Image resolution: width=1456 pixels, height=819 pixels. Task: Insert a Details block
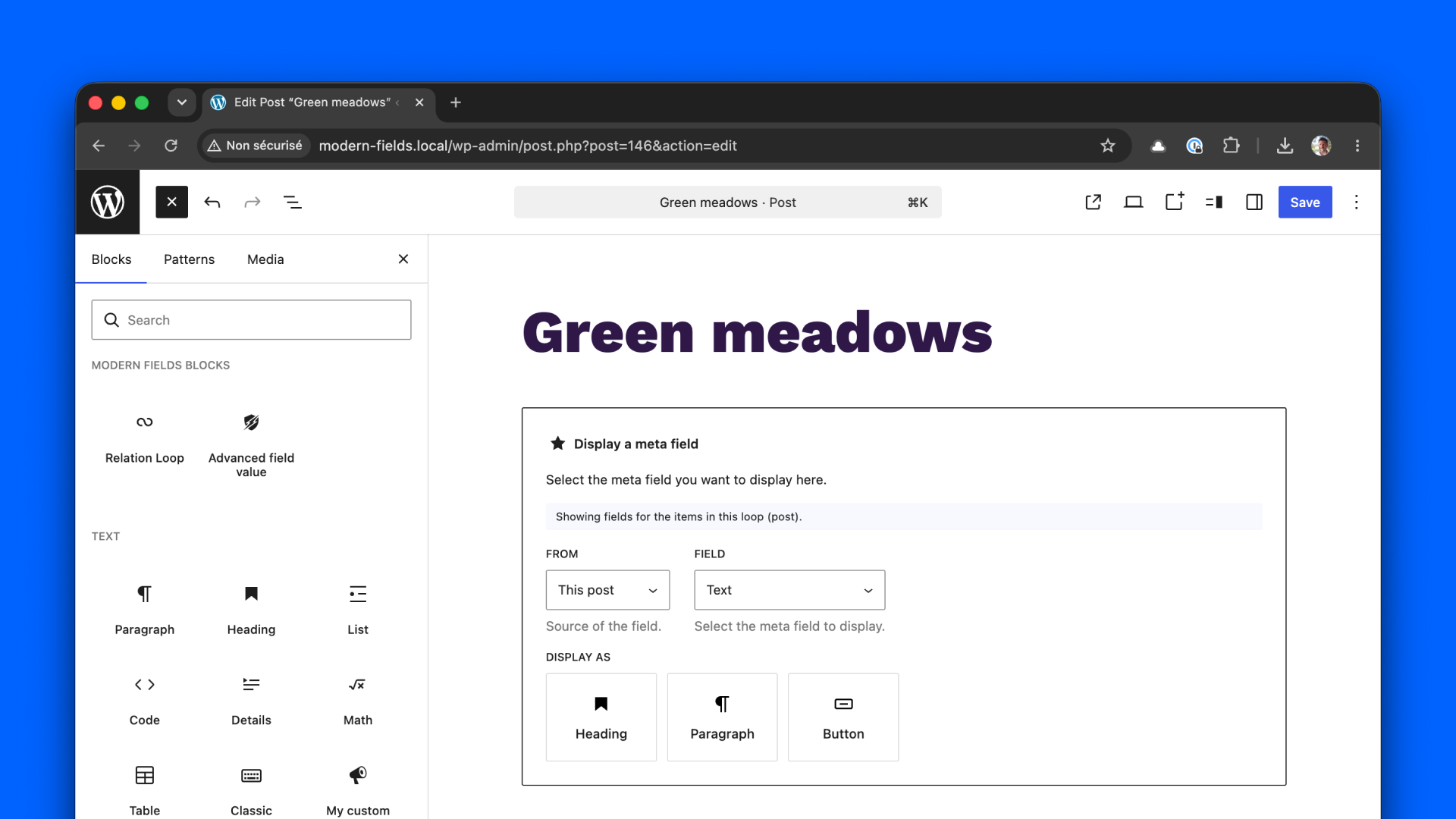click(x=251, y=702)
